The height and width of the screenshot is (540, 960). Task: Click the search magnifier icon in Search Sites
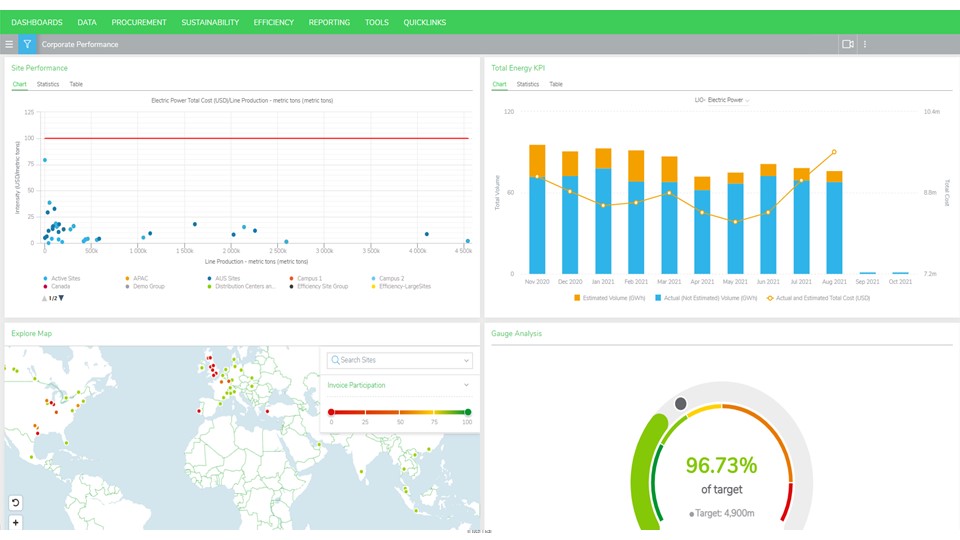coord(335,360)
